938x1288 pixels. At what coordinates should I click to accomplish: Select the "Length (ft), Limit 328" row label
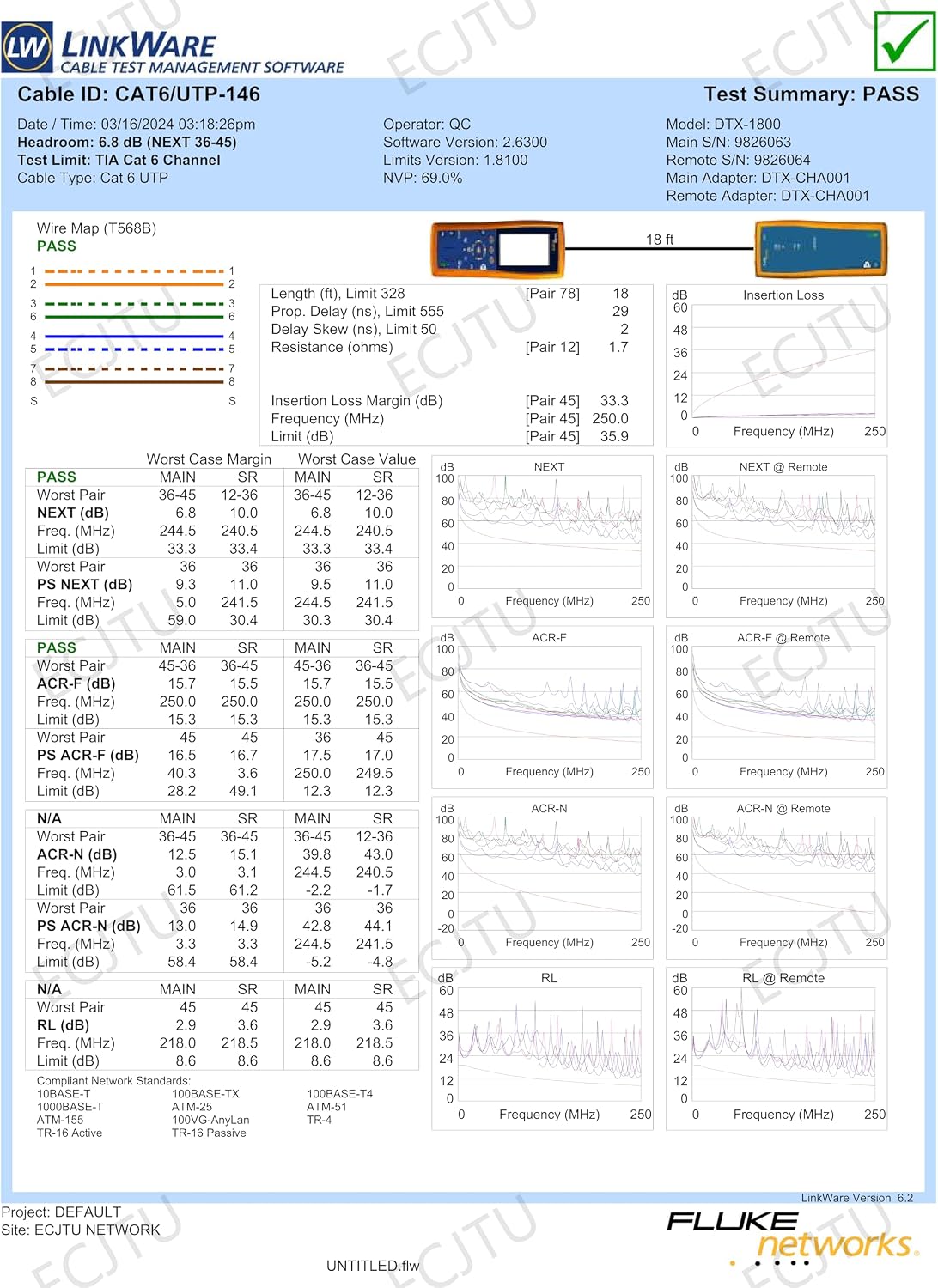(x=338, y=294)
